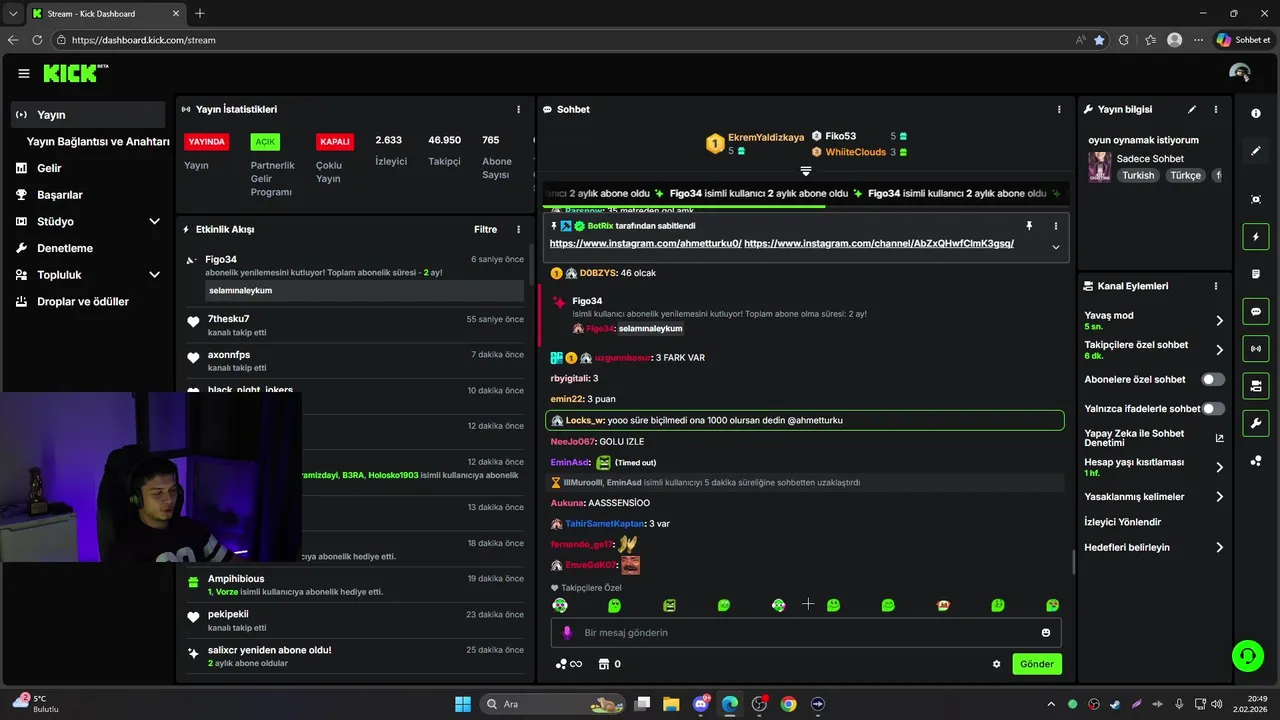
Task: Click the info icon in right sidebar
Action: coord(1256,114)
